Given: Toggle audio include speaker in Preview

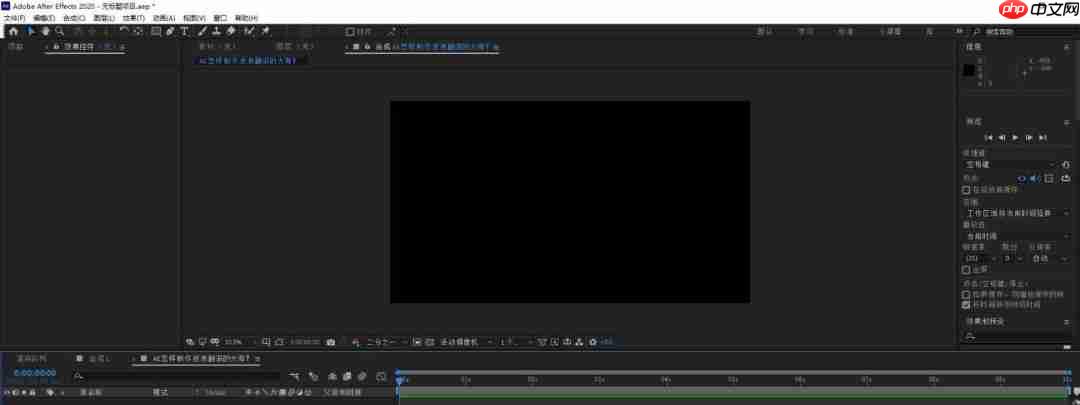Looking at the screenshot, I should 1035,178.
